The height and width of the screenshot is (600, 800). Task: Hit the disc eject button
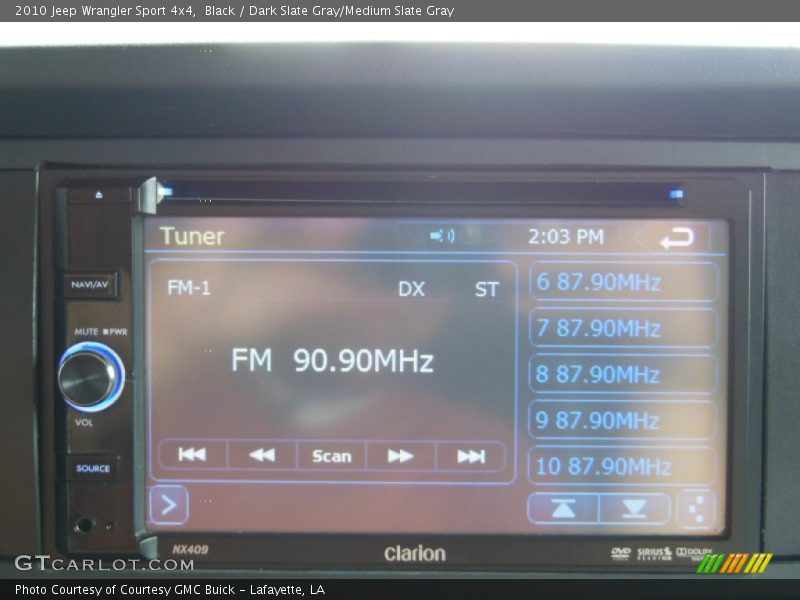pos(98,195)
